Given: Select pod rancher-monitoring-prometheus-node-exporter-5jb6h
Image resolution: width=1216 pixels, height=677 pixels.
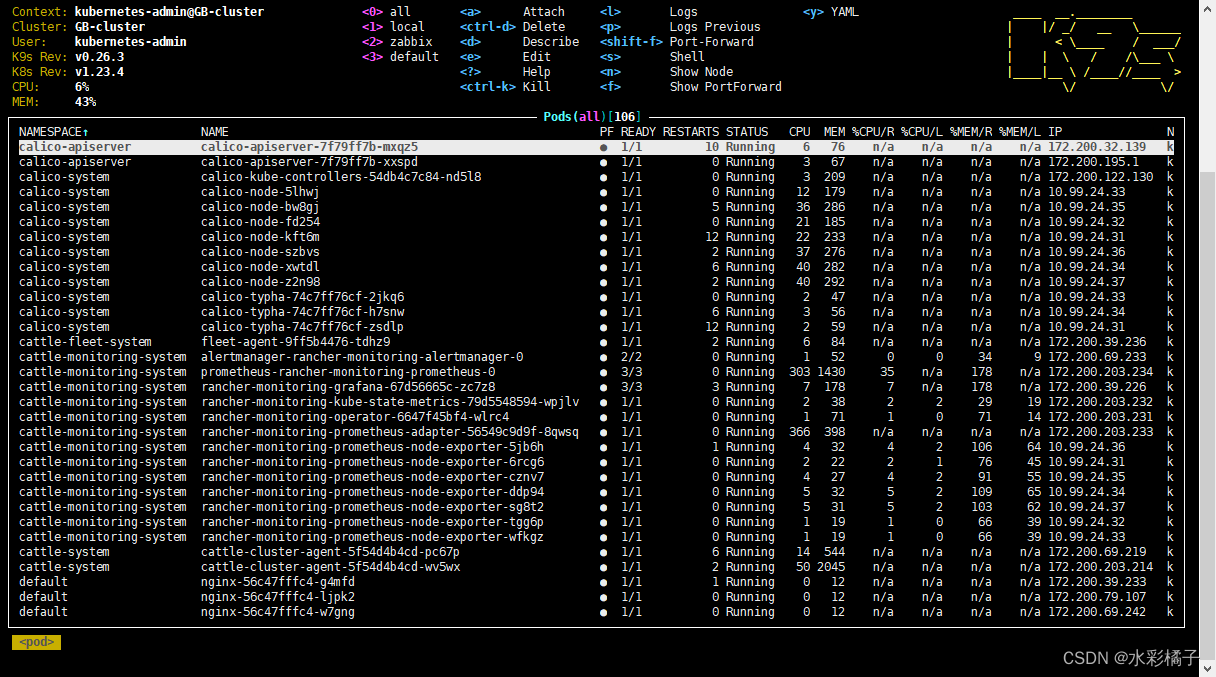Looking at the screenshot, I should (x=596, y=447).
